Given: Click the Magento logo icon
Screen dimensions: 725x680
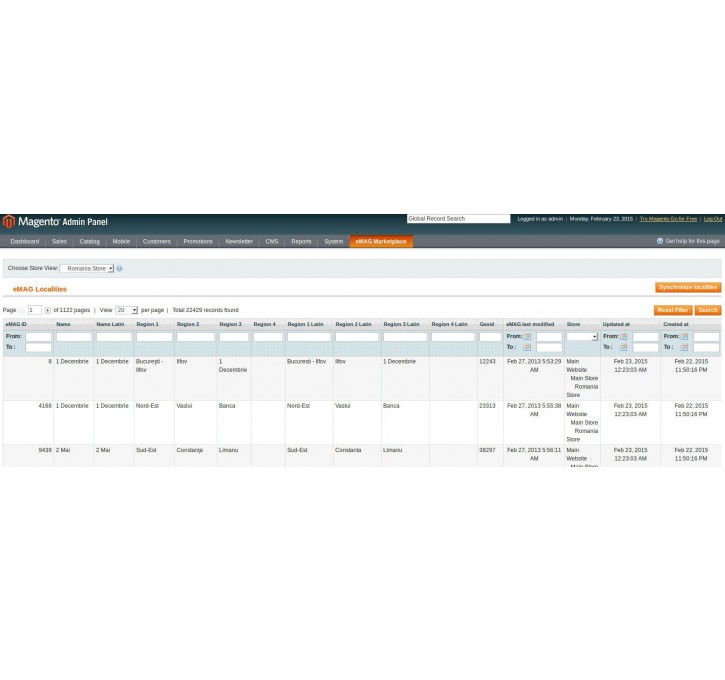Looking at the screenshot, I should click(9, 221).
